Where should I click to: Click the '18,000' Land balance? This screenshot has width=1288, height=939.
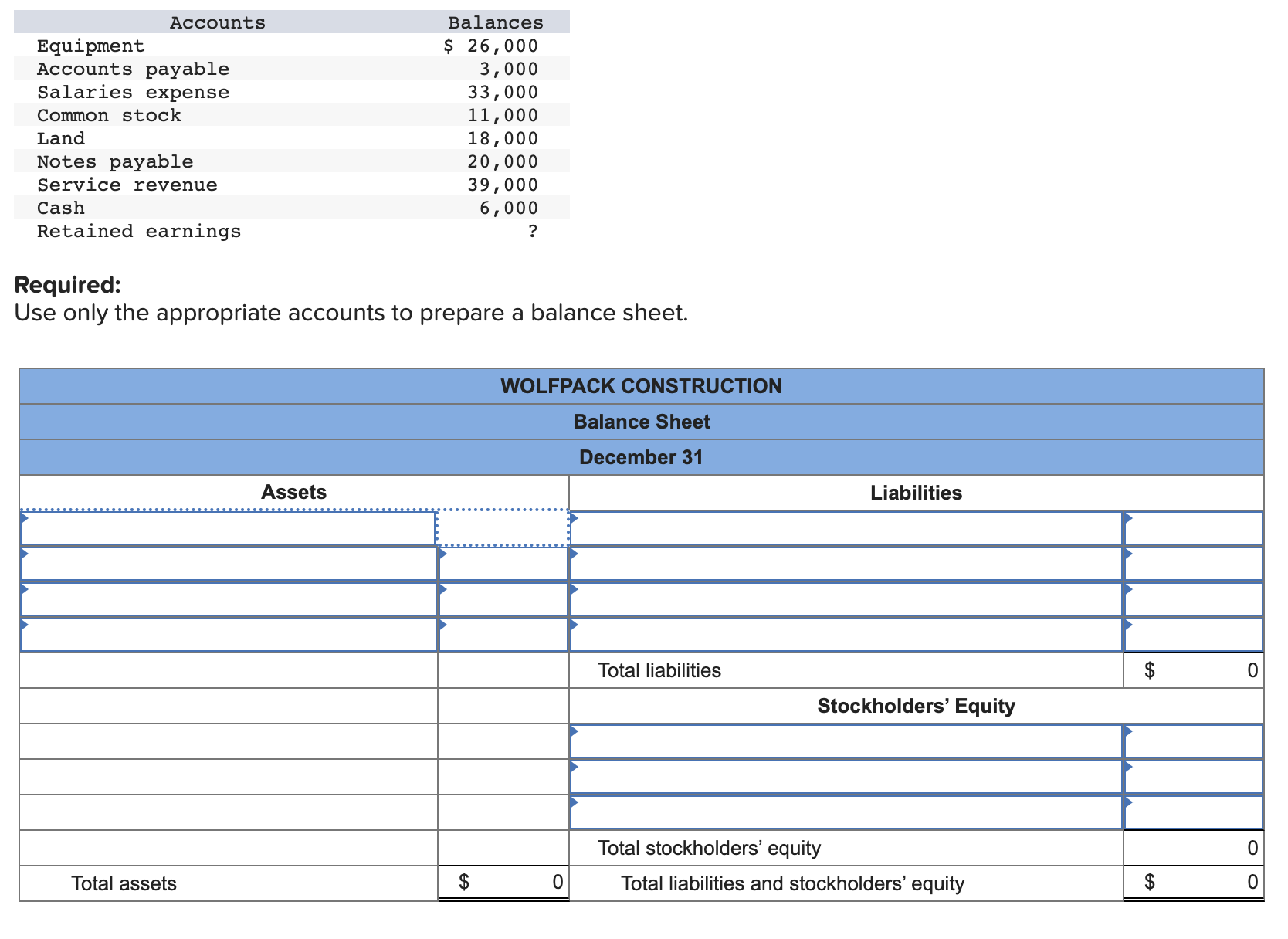point(503,139)
